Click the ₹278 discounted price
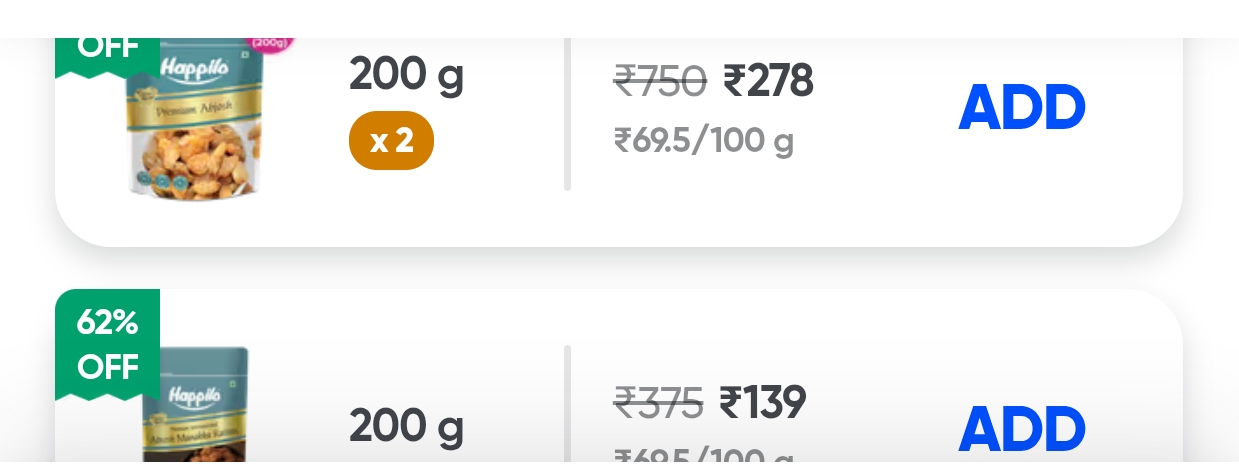The height and width of the screenshot is (475, 1239). click(768, 81)
